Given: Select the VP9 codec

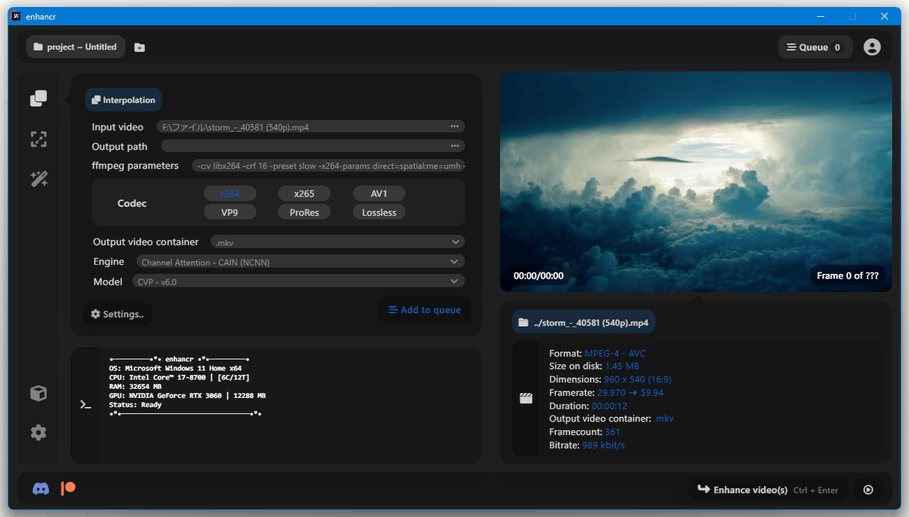Looking at the screenshot, I should click(x=230, y=213).
